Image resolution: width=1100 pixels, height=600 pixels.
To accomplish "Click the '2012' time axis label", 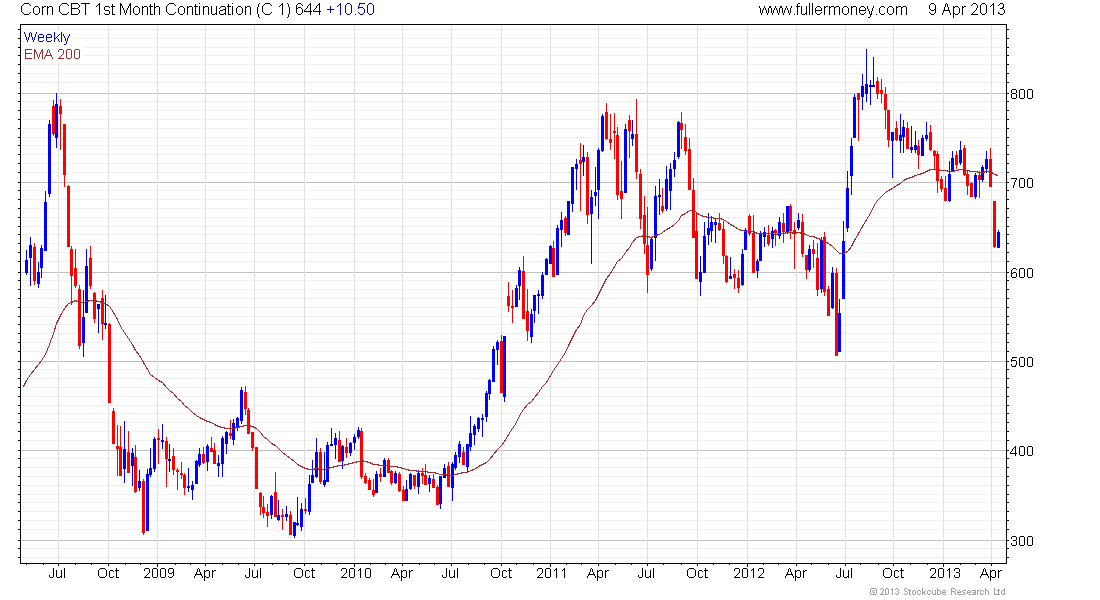I will pyautogui.click(x=749, y=573).
